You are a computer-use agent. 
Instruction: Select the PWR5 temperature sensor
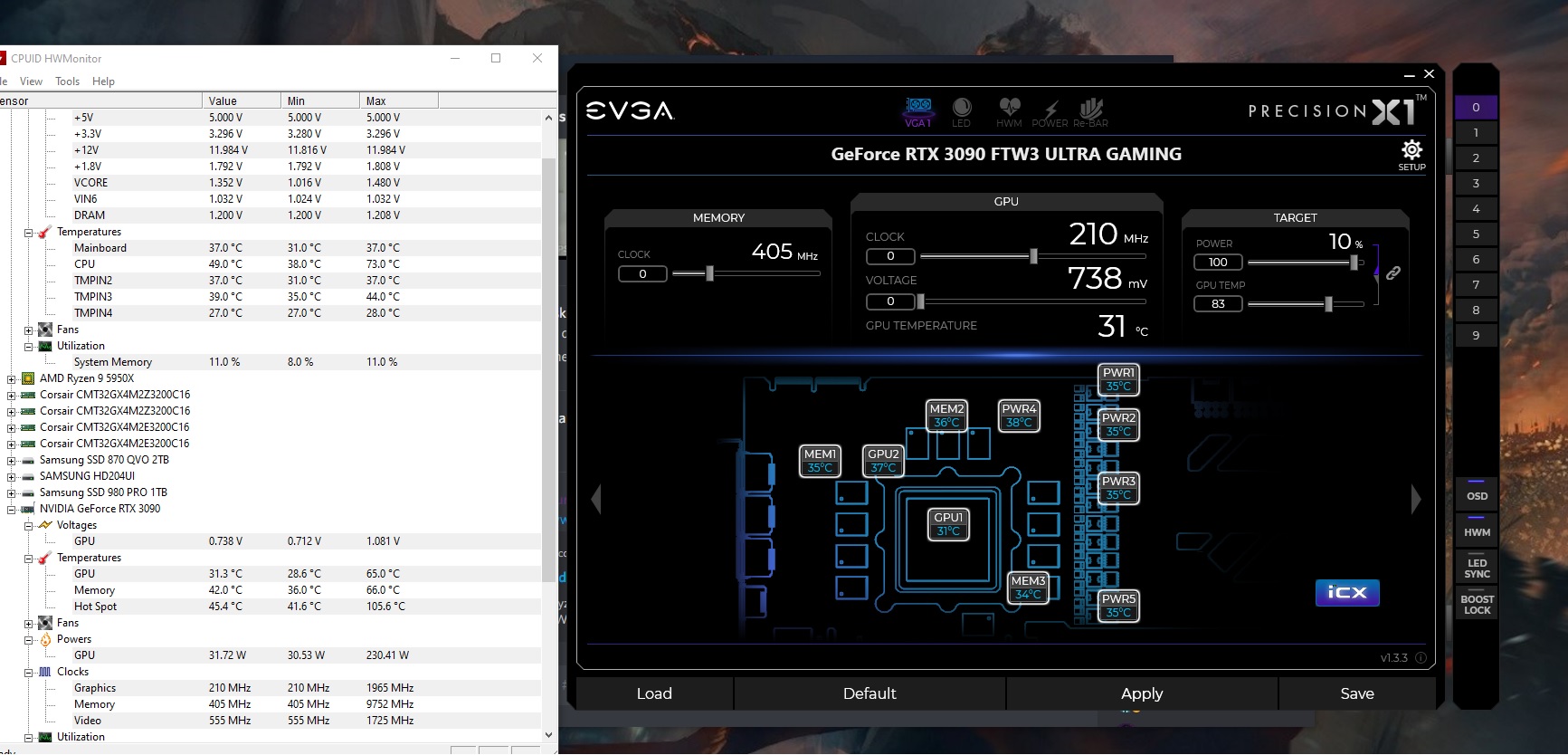coord(1118,606)
